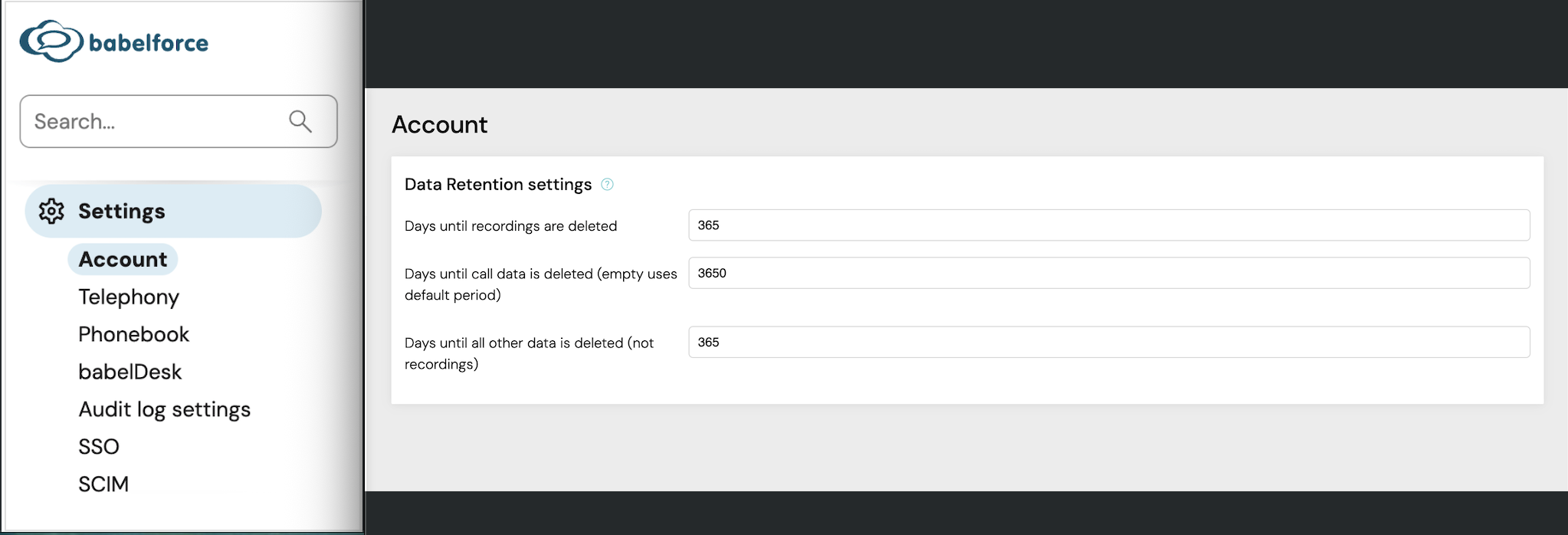The height and width of the screenshot is (535, 1568).
Task: Click the magnifying glass search icon
Action: [300, 121]
